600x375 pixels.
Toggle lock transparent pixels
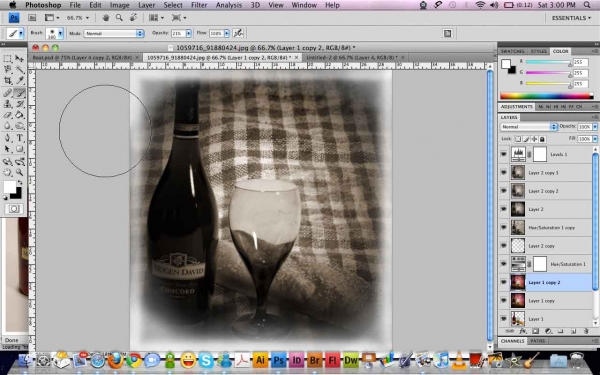[x=518, y=139]
